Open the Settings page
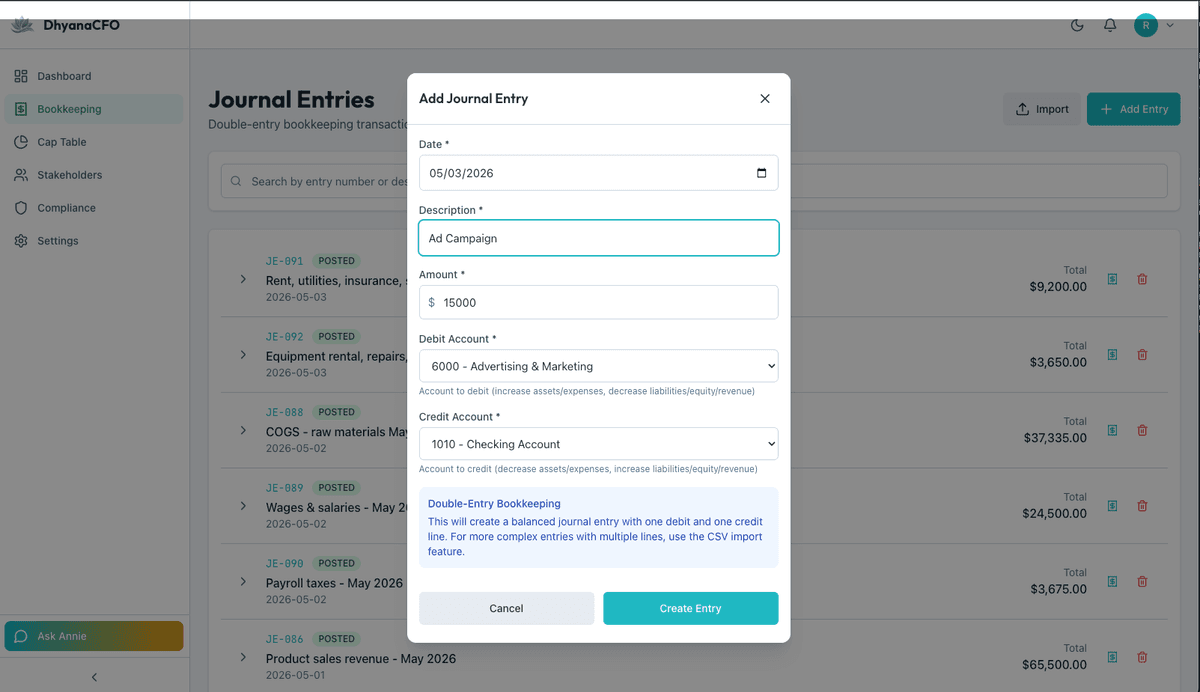This screenshot has height=692, width=1200. [x=94, y=241]
